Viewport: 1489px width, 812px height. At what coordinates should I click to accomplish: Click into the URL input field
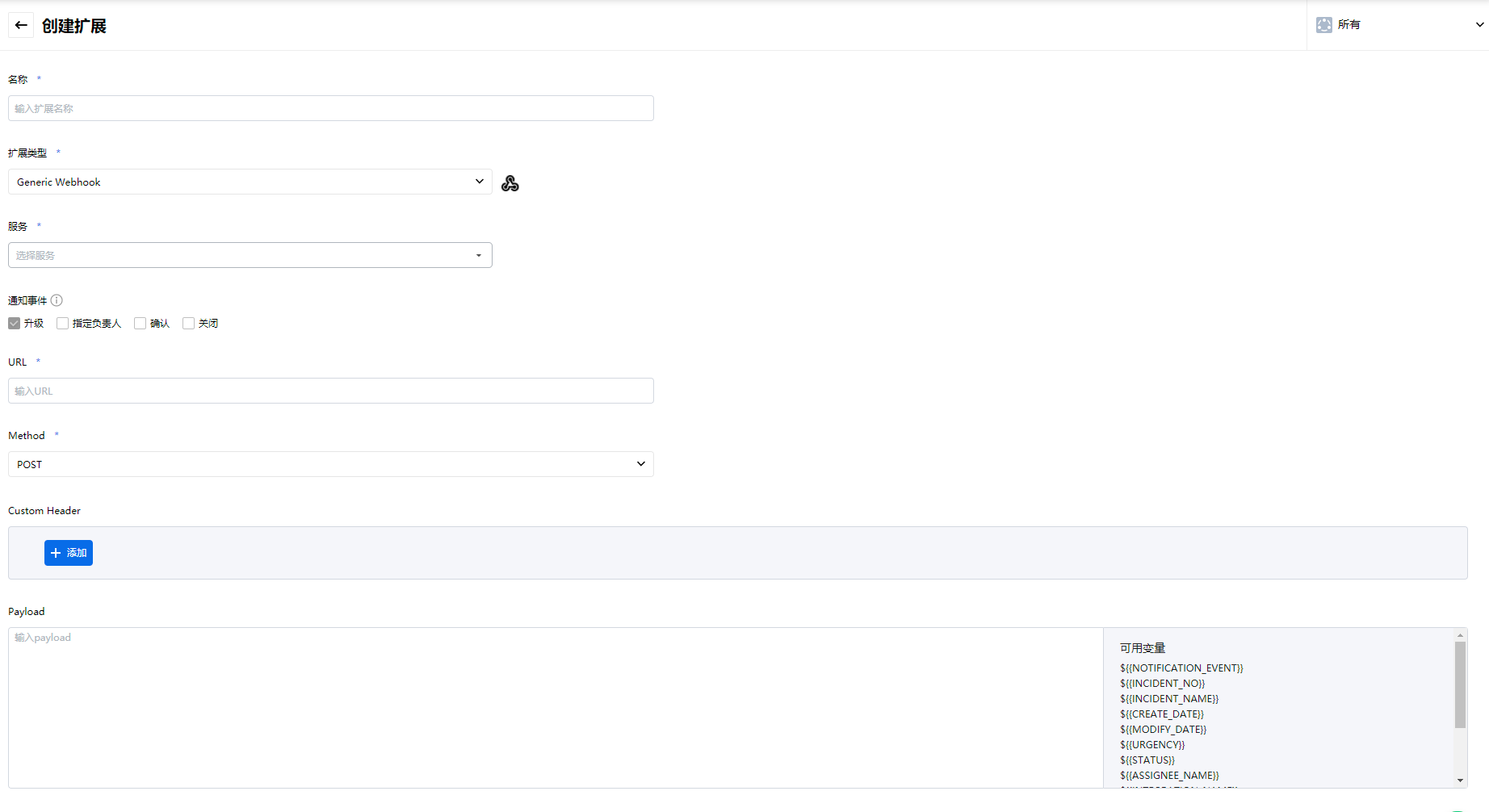click(330, 391)
